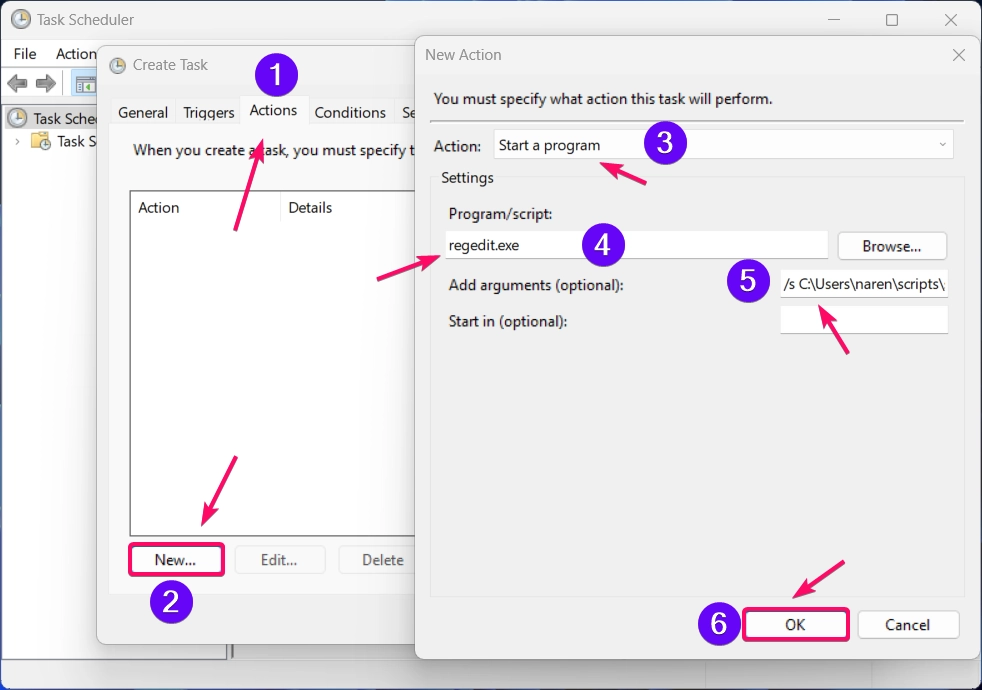The image size is (982, 690).
Task: Click the 'Action:' label beside the dropdown
Action: [x=457, y=146]
